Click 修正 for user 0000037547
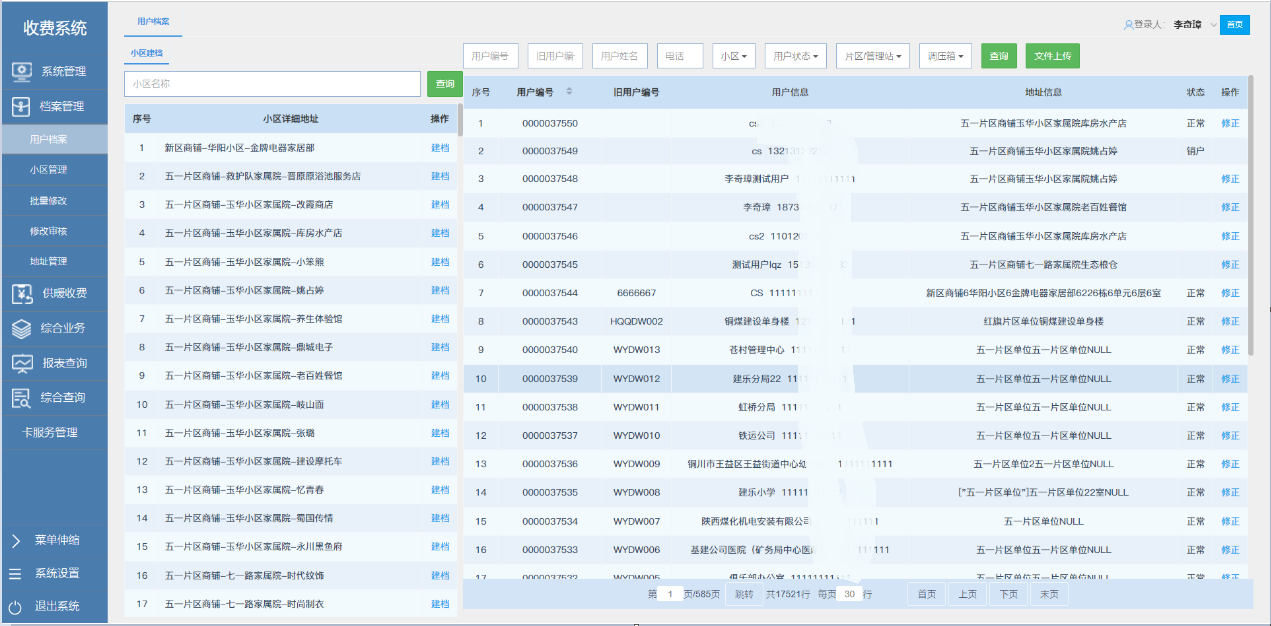Viewport: 1271px width, 626px height. coord(1230,208)
